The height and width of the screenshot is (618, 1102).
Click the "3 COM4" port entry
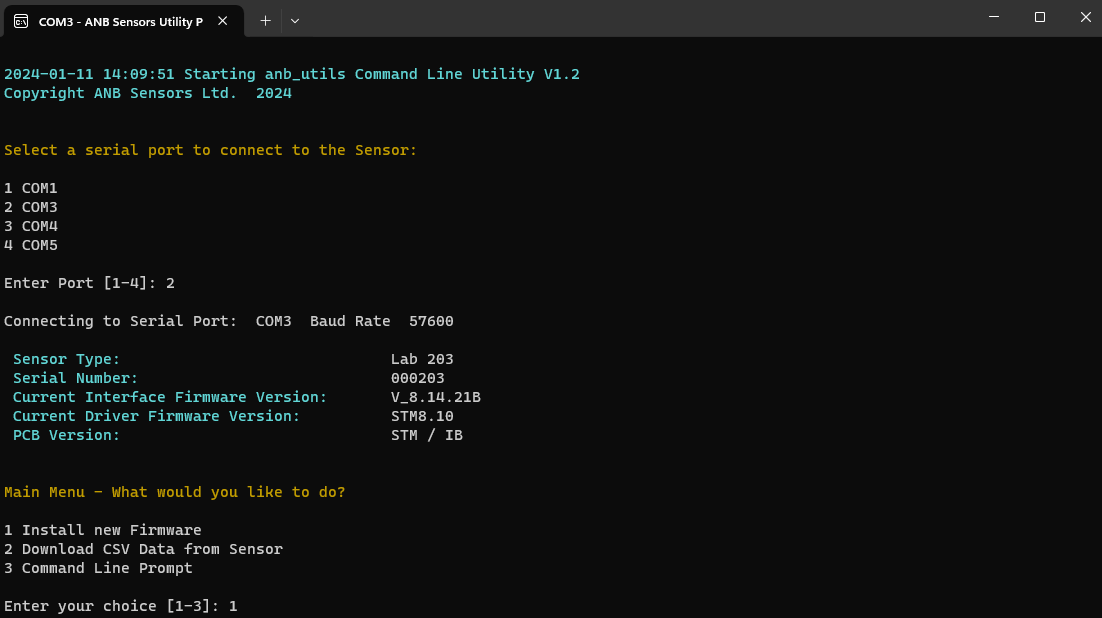click(31, 226)
